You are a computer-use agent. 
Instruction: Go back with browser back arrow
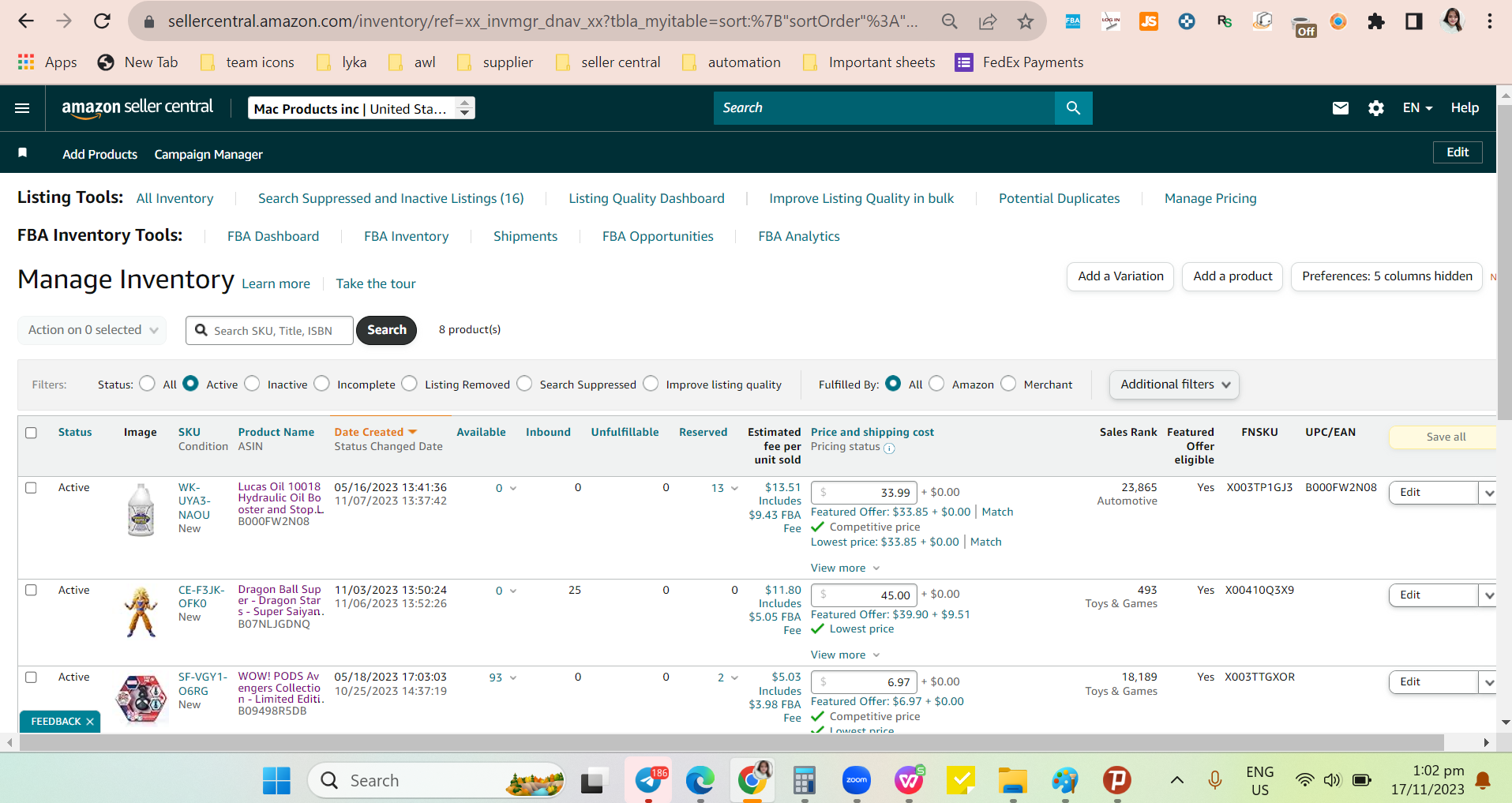(x=26, y=21)
